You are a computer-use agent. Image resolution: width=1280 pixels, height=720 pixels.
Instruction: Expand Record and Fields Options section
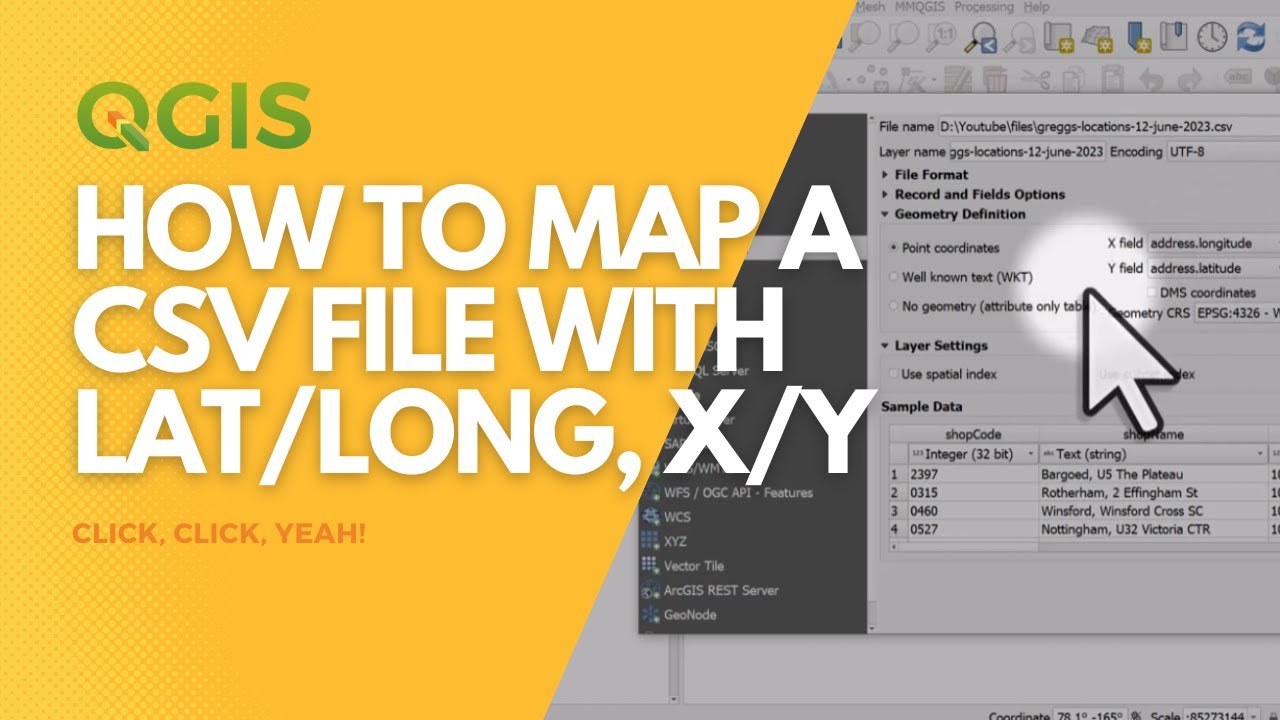point(973,194)
